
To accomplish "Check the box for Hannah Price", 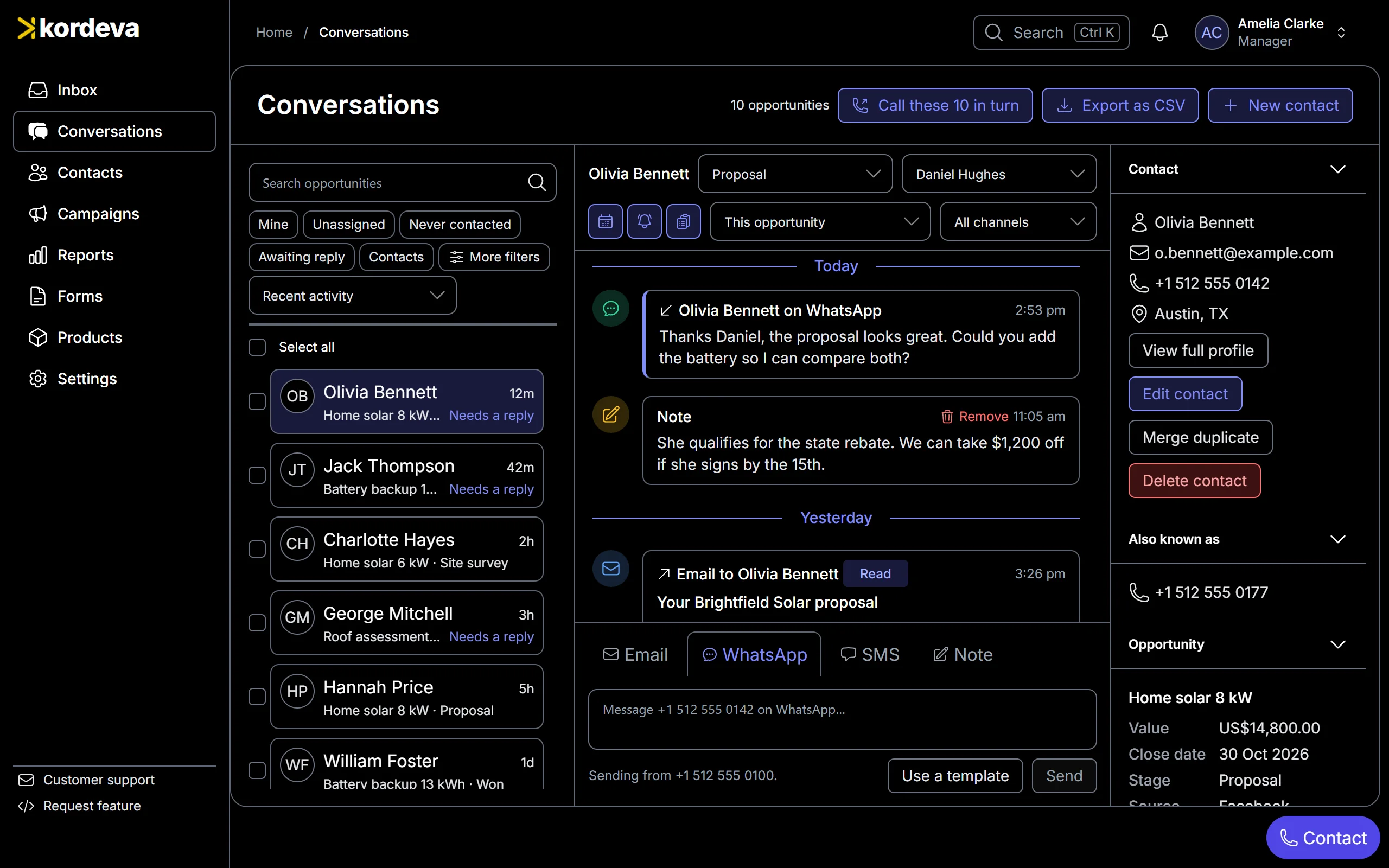I will click(x=257, y=697).
